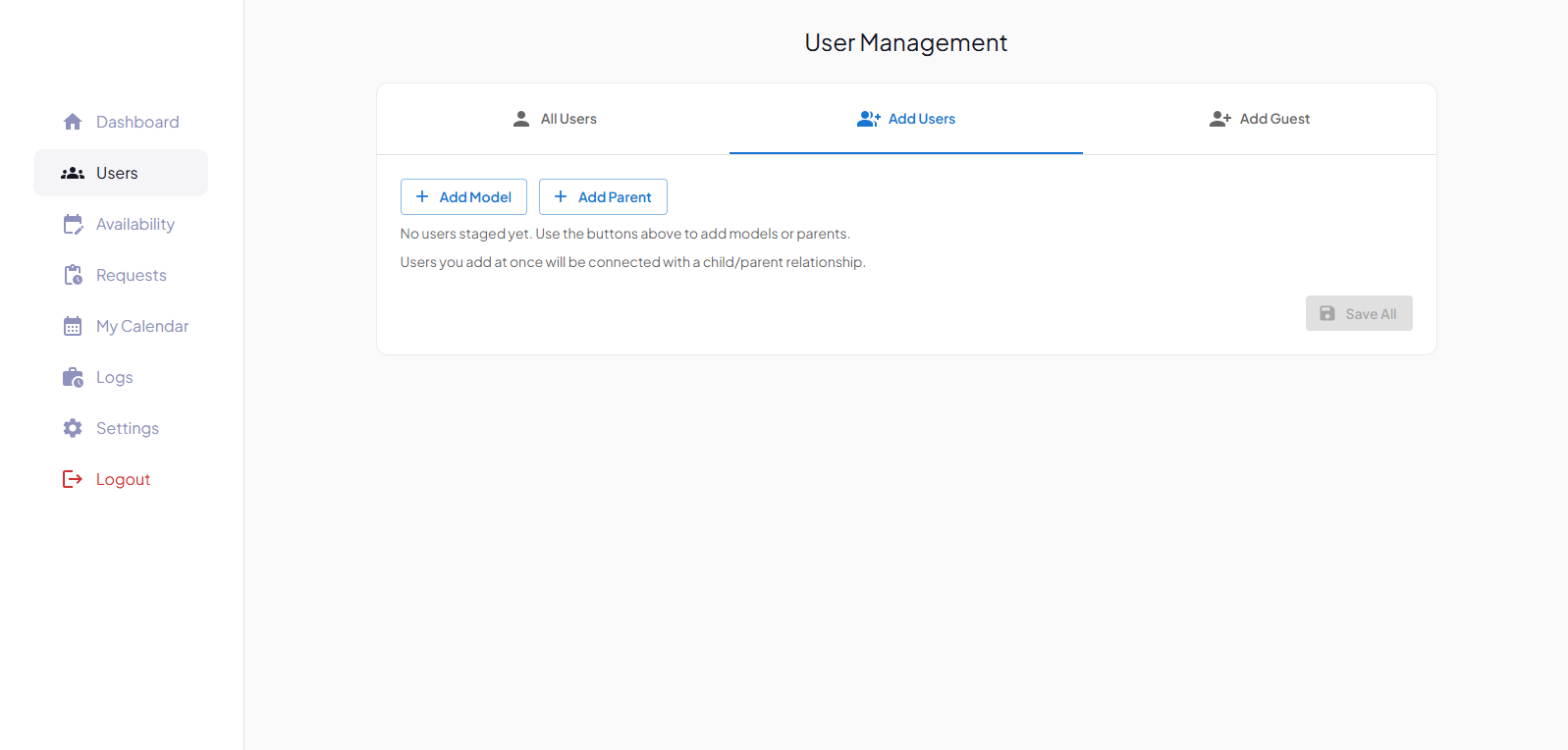
Task: Click the Availability calendar-edit icon
Action: tap(73, 224)
